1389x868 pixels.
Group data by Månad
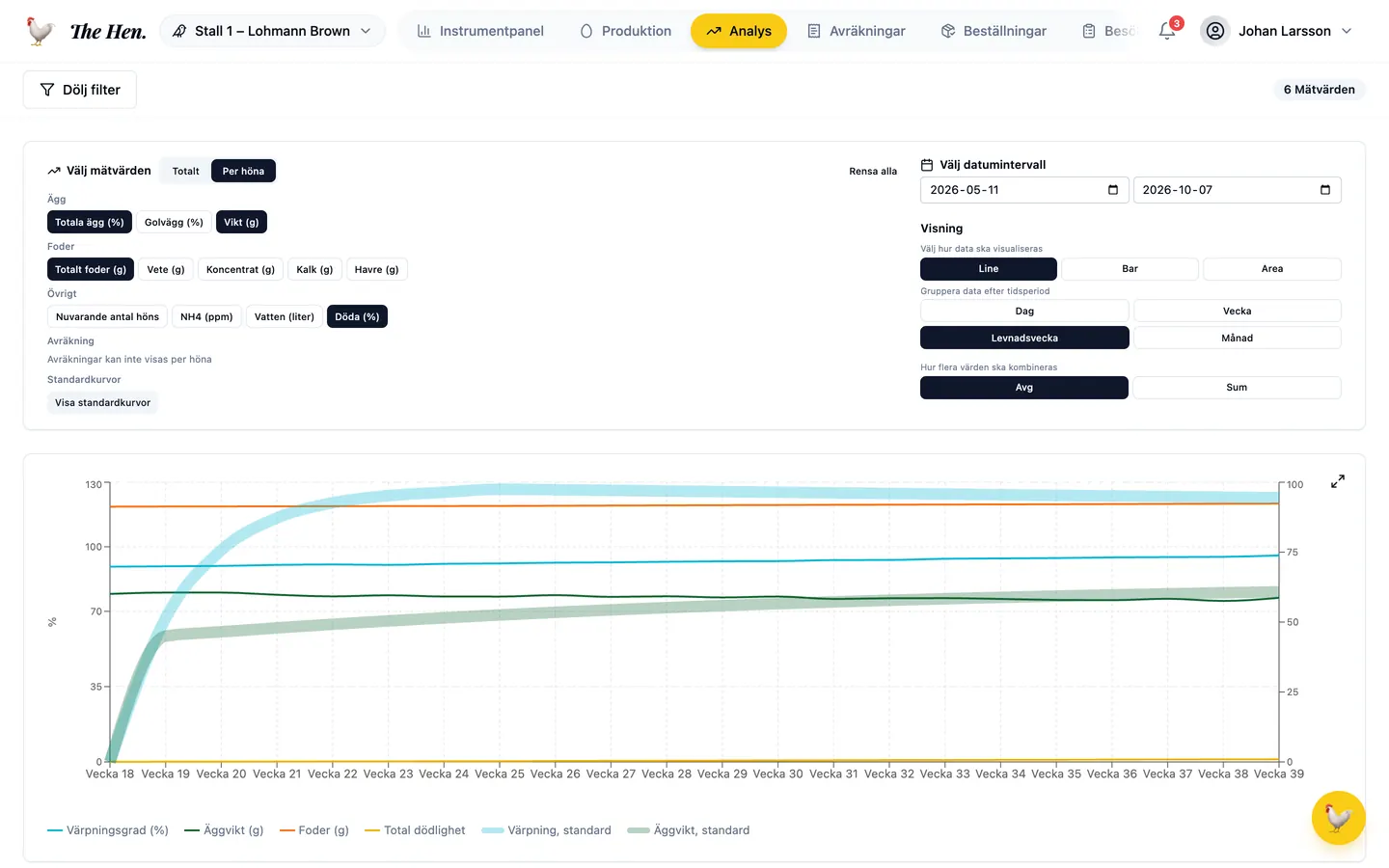1237,338
